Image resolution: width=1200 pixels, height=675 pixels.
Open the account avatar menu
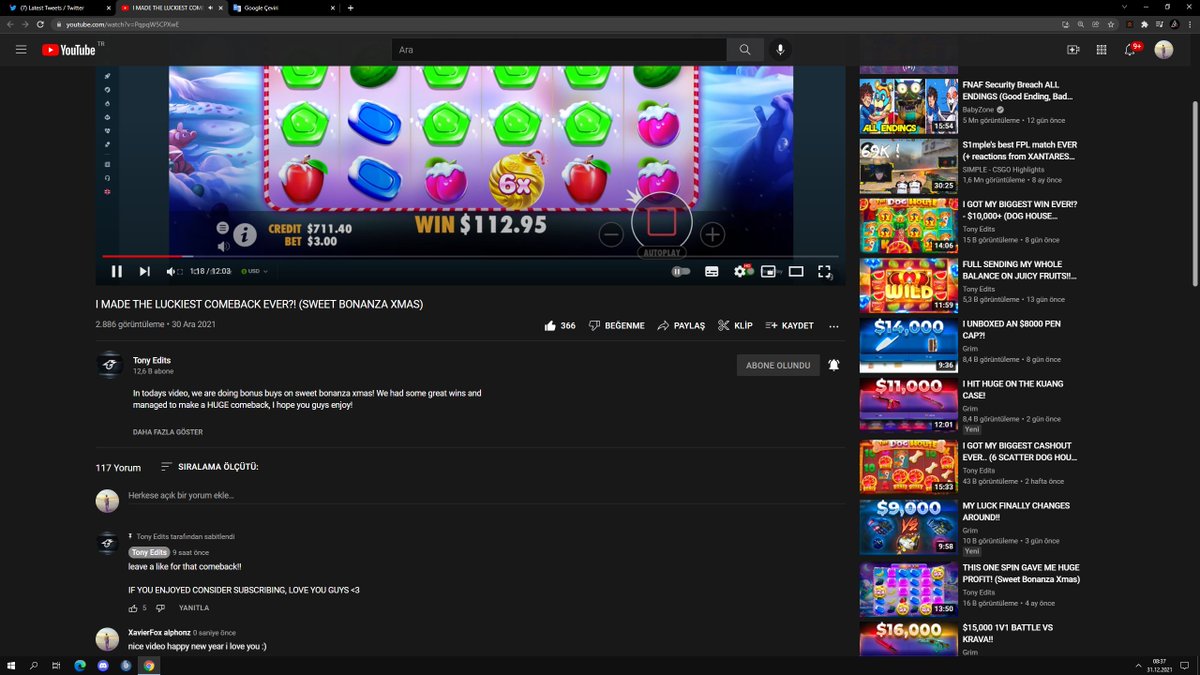point(1163,49)
